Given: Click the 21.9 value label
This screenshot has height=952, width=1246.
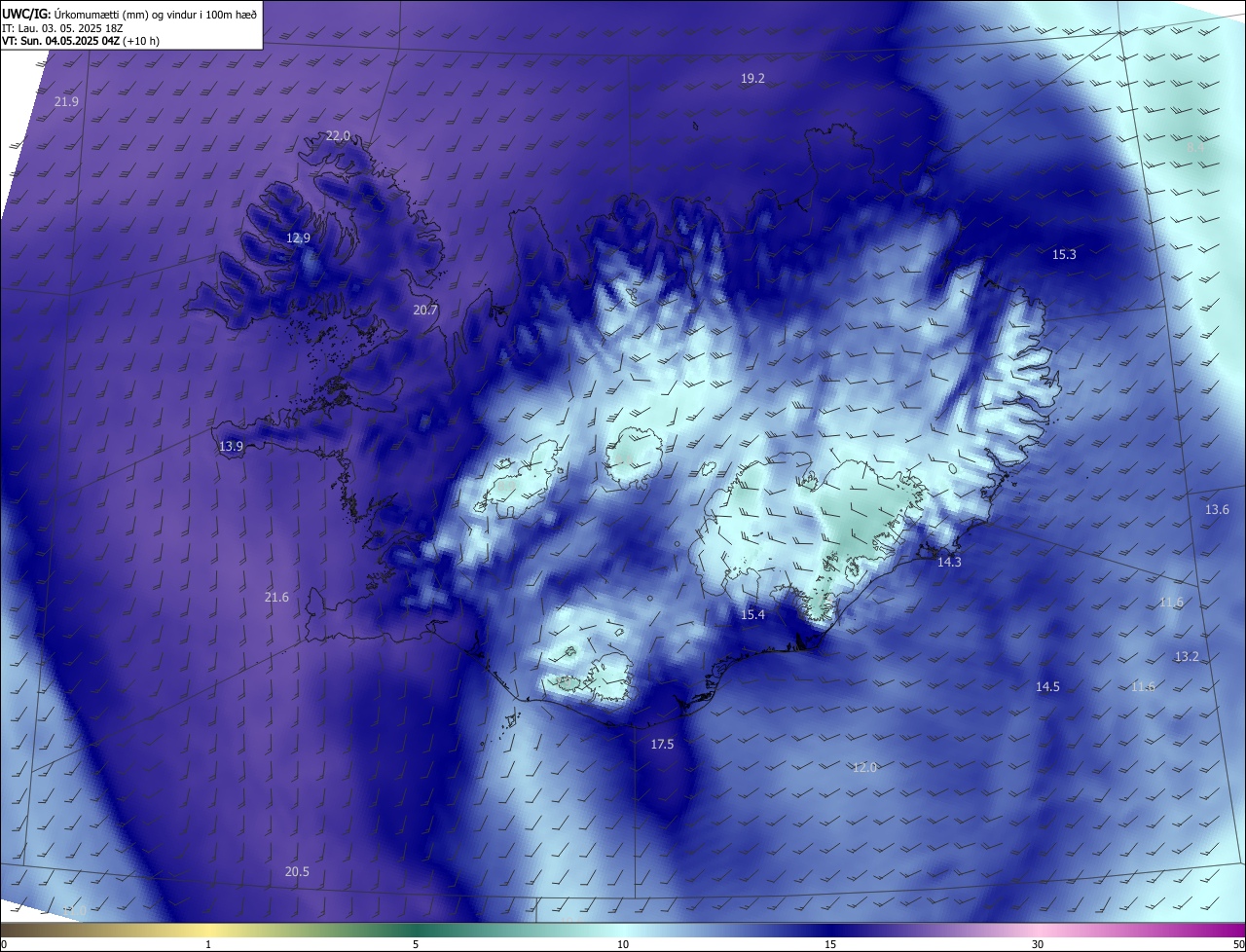Looking at the screenshot, I should [66, 101].
